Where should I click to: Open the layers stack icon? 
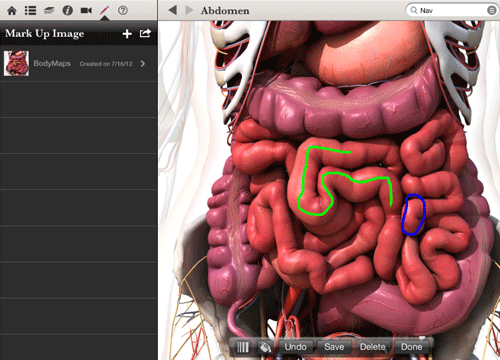(49, 11)
